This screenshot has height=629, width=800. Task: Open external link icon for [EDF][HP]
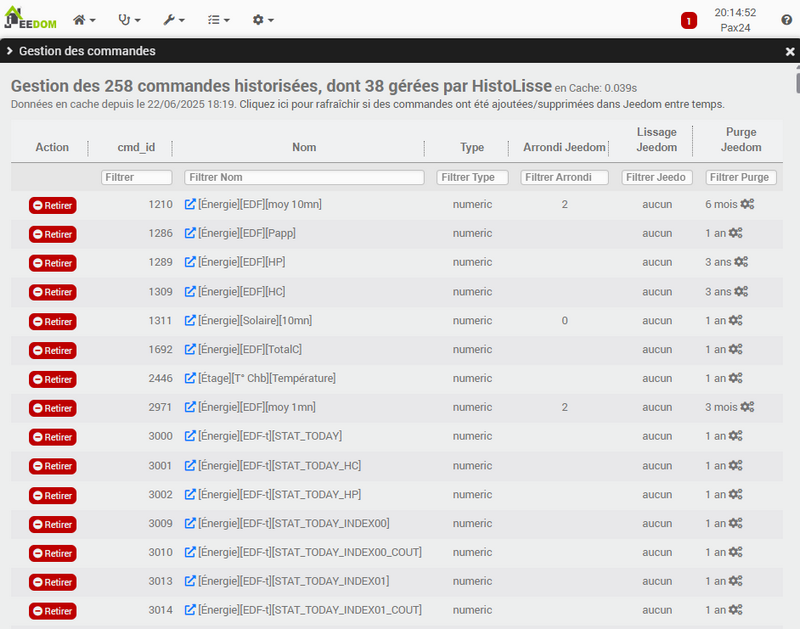tap(190, 262)
